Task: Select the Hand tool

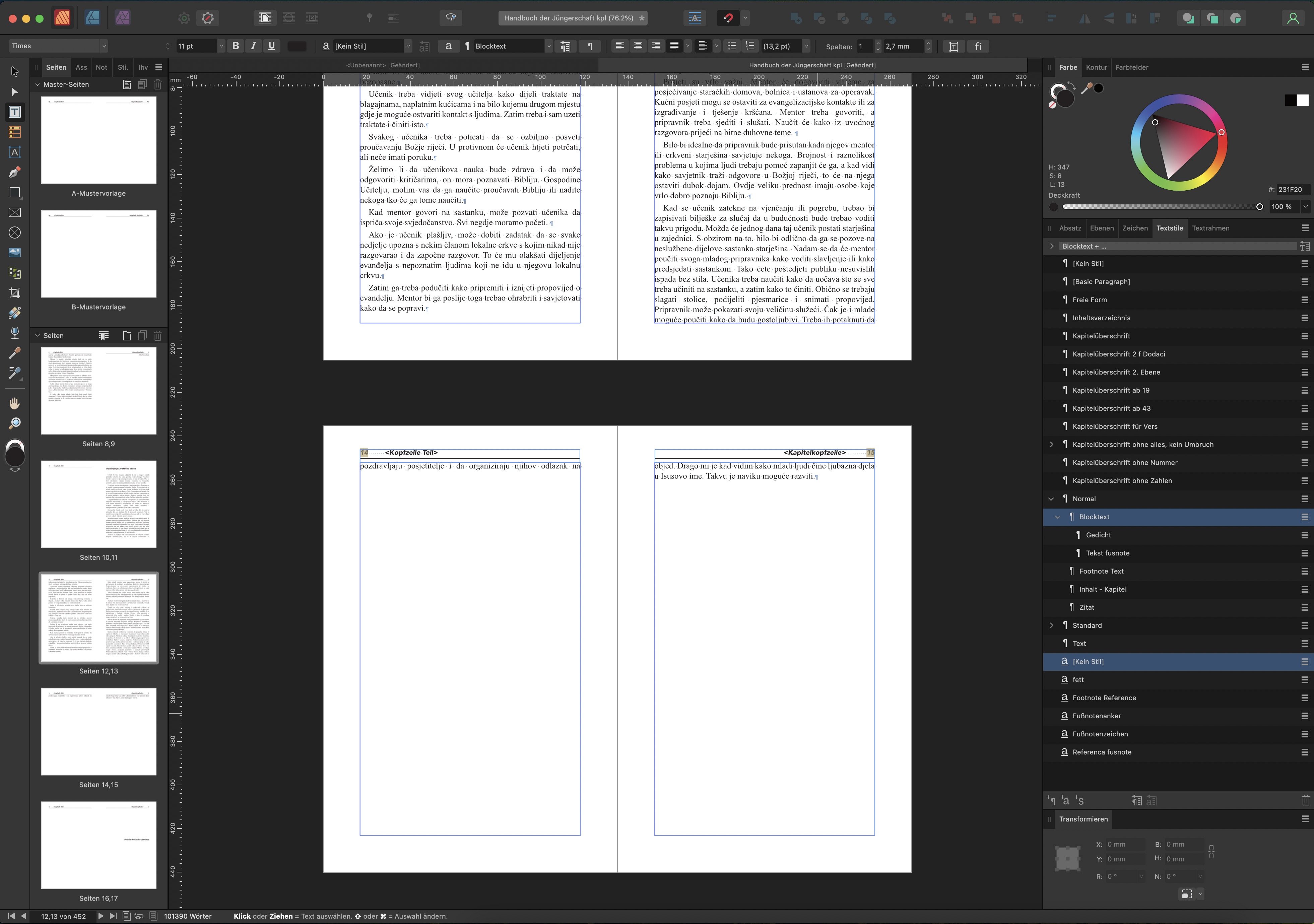Action: [15, 403]
